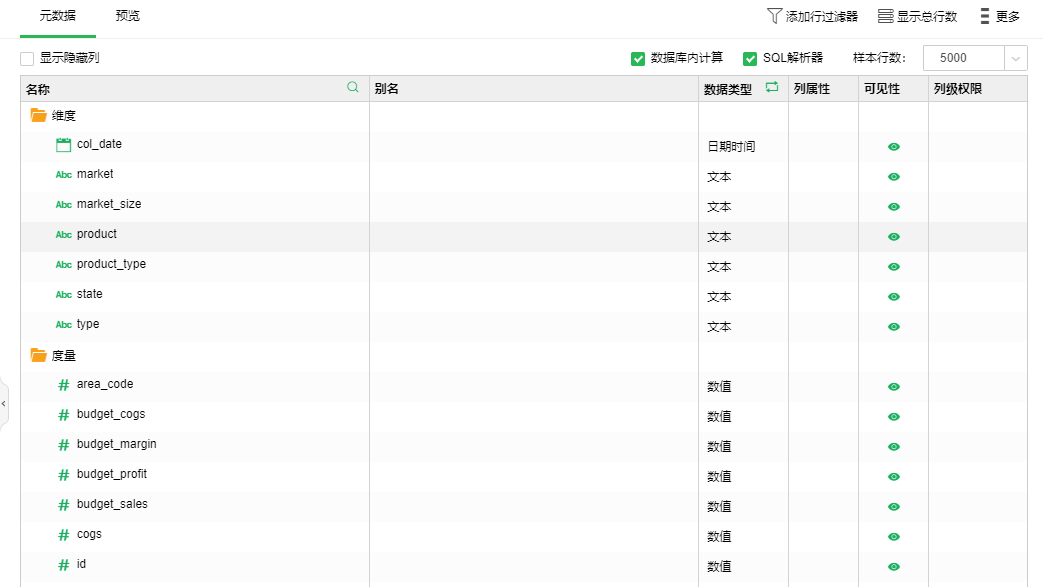Toggle the SQL解析器 checkbox

click(x=750, y=59)
